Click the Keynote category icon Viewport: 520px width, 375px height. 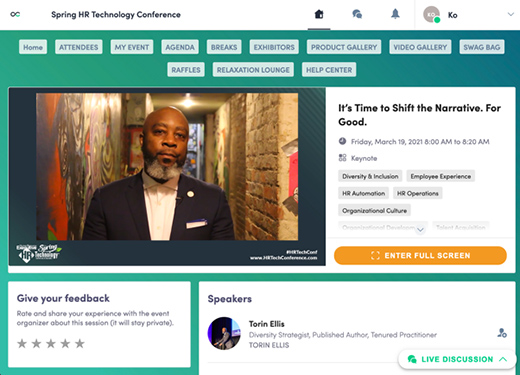pos(342,158)
